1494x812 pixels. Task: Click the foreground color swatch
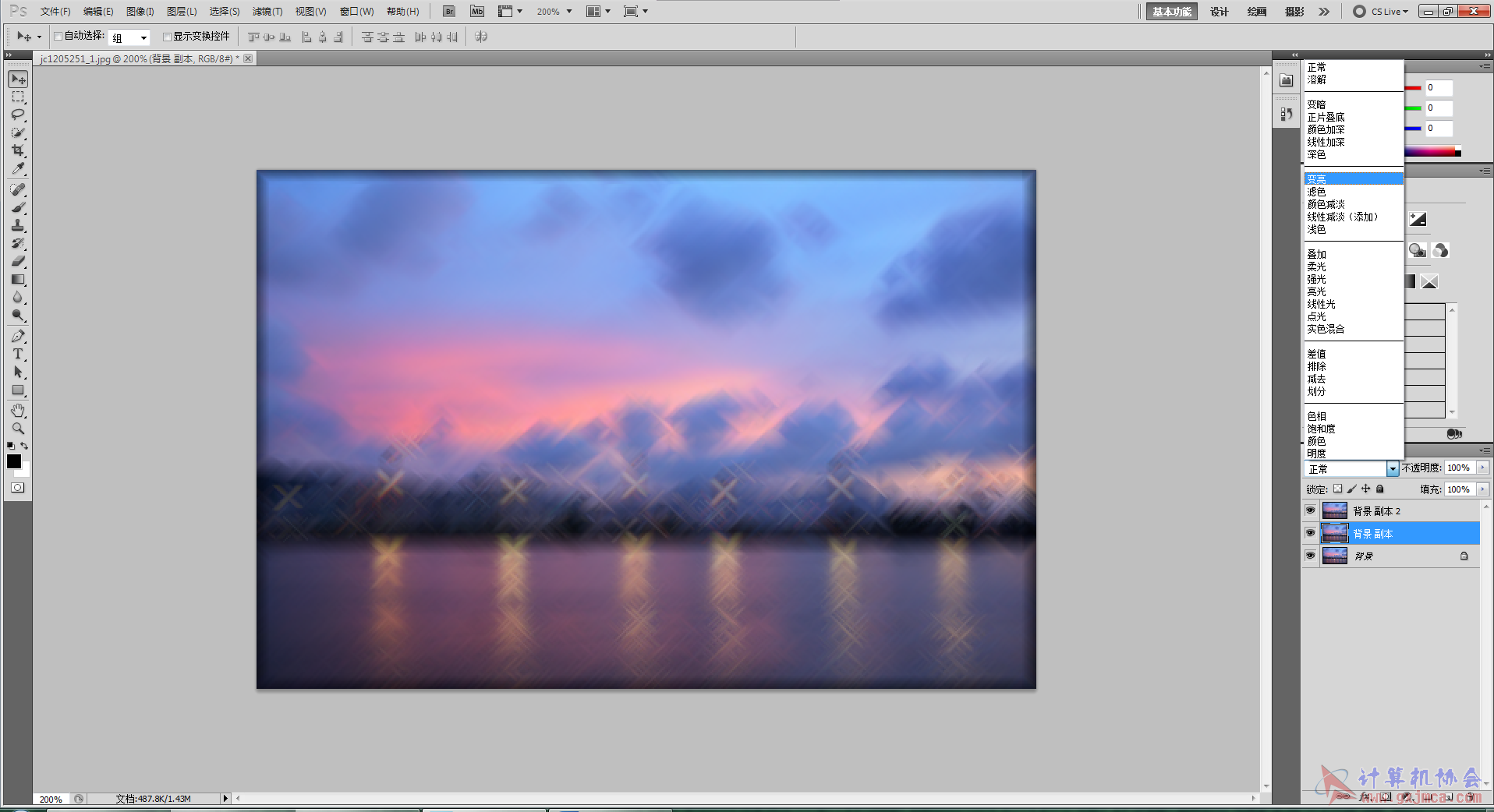click(x=14, y=461)
